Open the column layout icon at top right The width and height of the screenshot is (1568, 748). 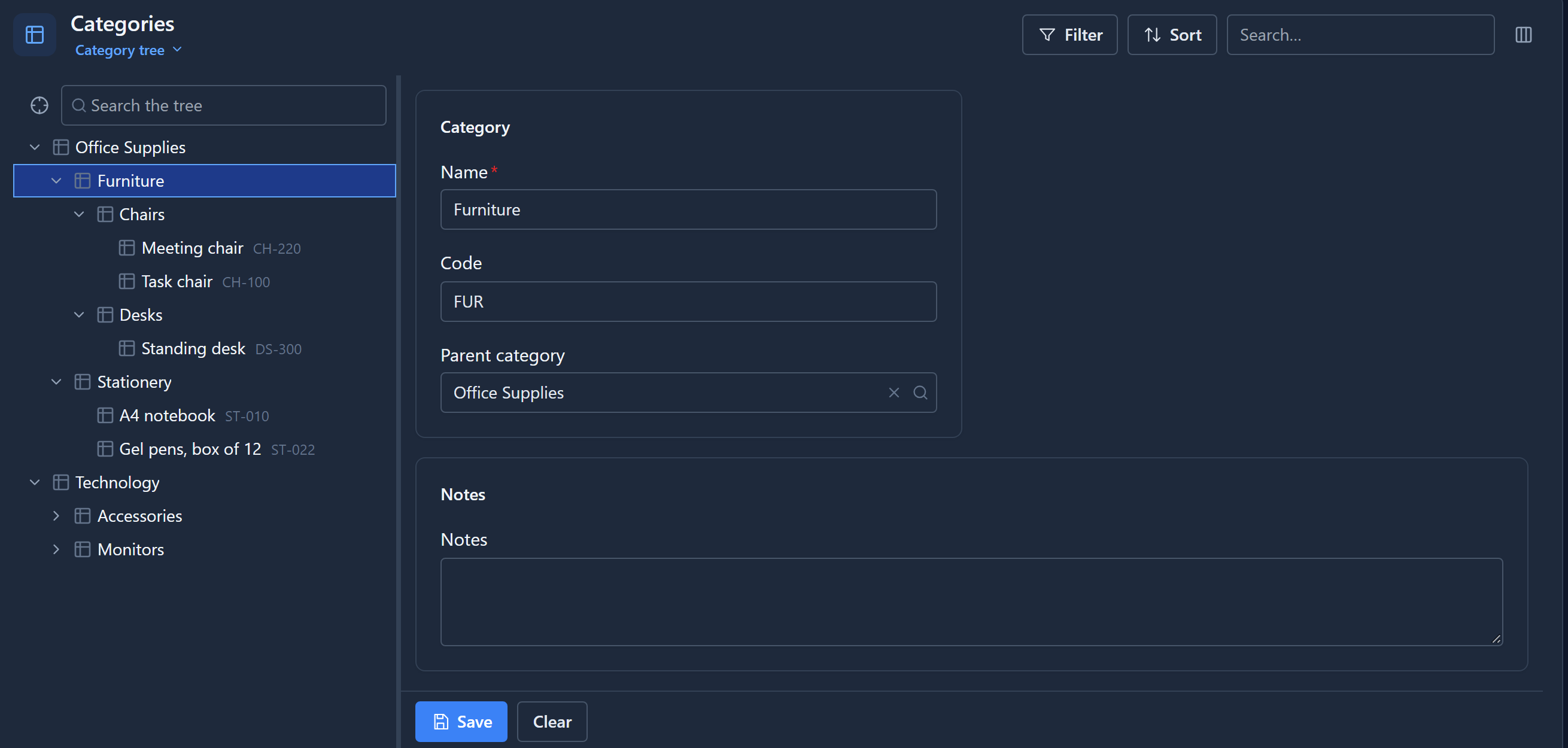1523,35
